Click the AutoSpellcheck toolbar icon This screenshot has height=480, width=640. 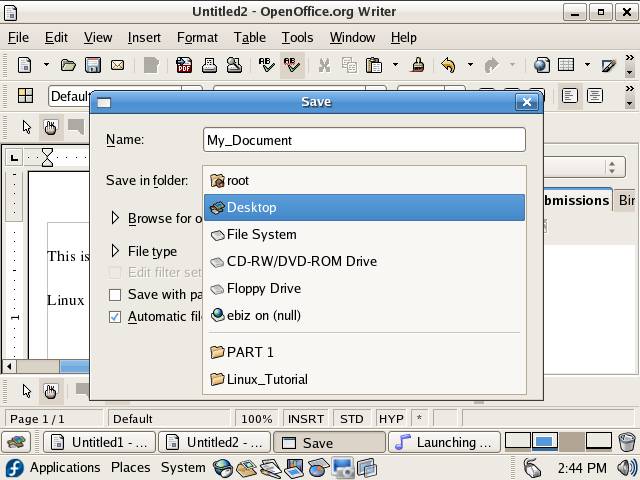[292, 66]
